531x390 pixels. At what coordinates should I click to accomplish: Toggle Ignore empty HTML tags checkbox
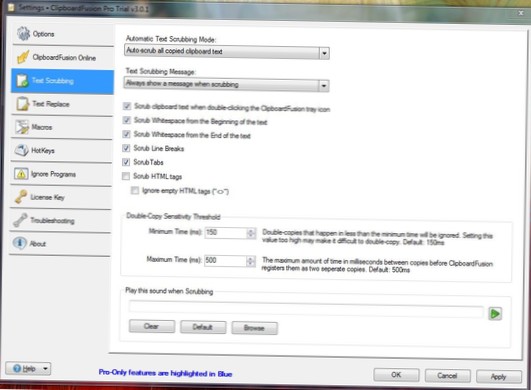(x=135, y=190)
